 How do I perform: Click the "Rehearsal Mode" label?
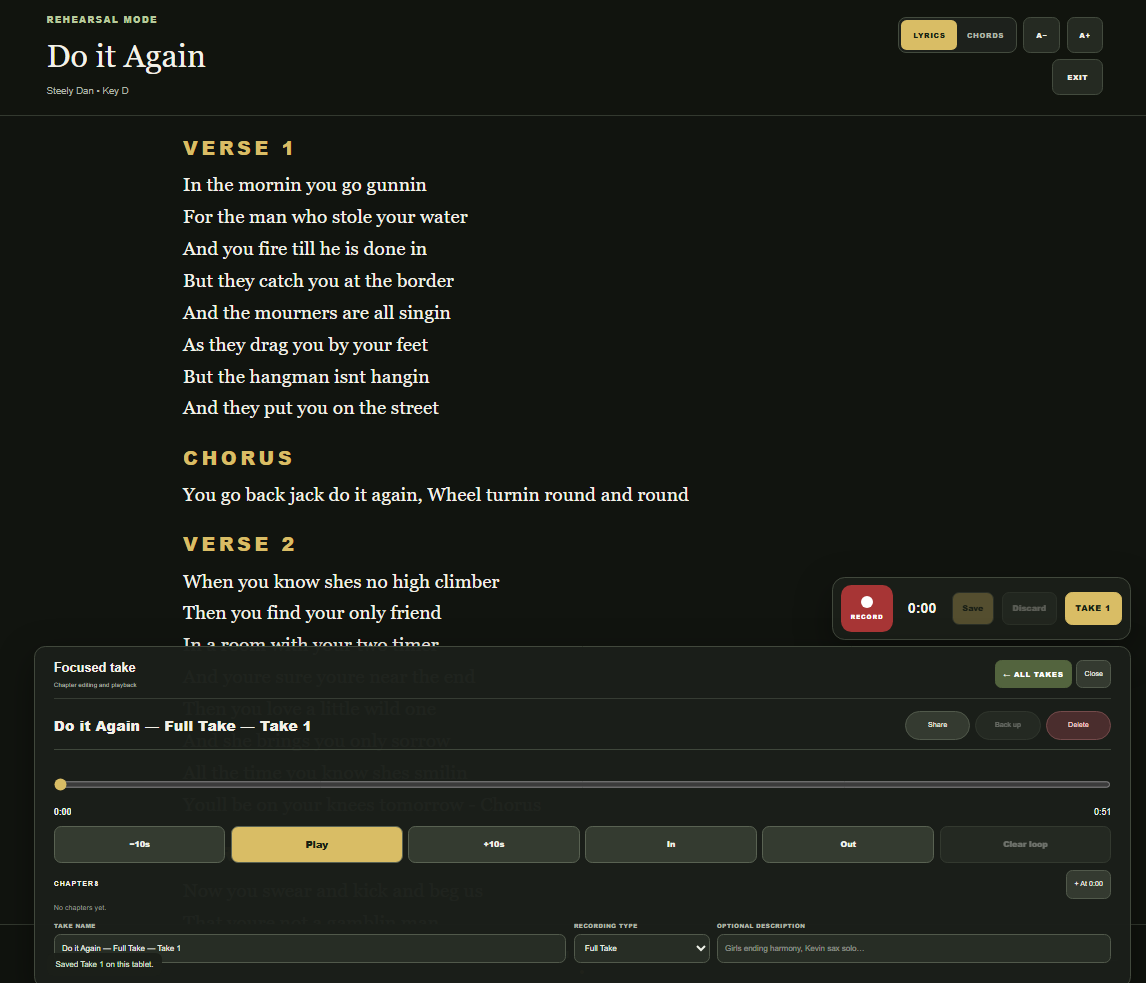click(102, 20)
